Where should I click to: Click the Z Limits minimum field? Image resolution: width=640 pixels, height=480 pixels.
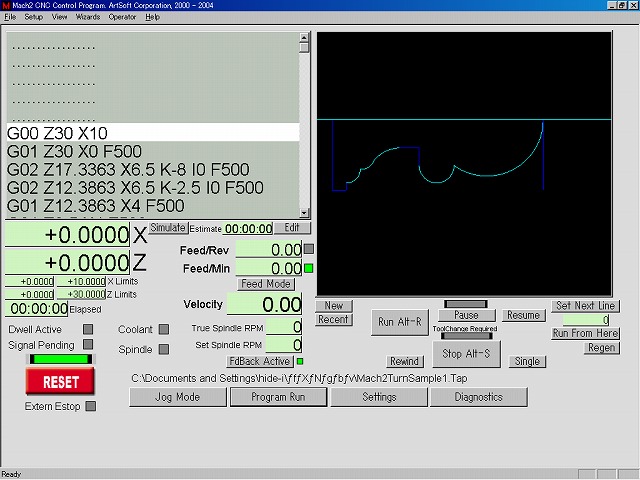point(29,294)
